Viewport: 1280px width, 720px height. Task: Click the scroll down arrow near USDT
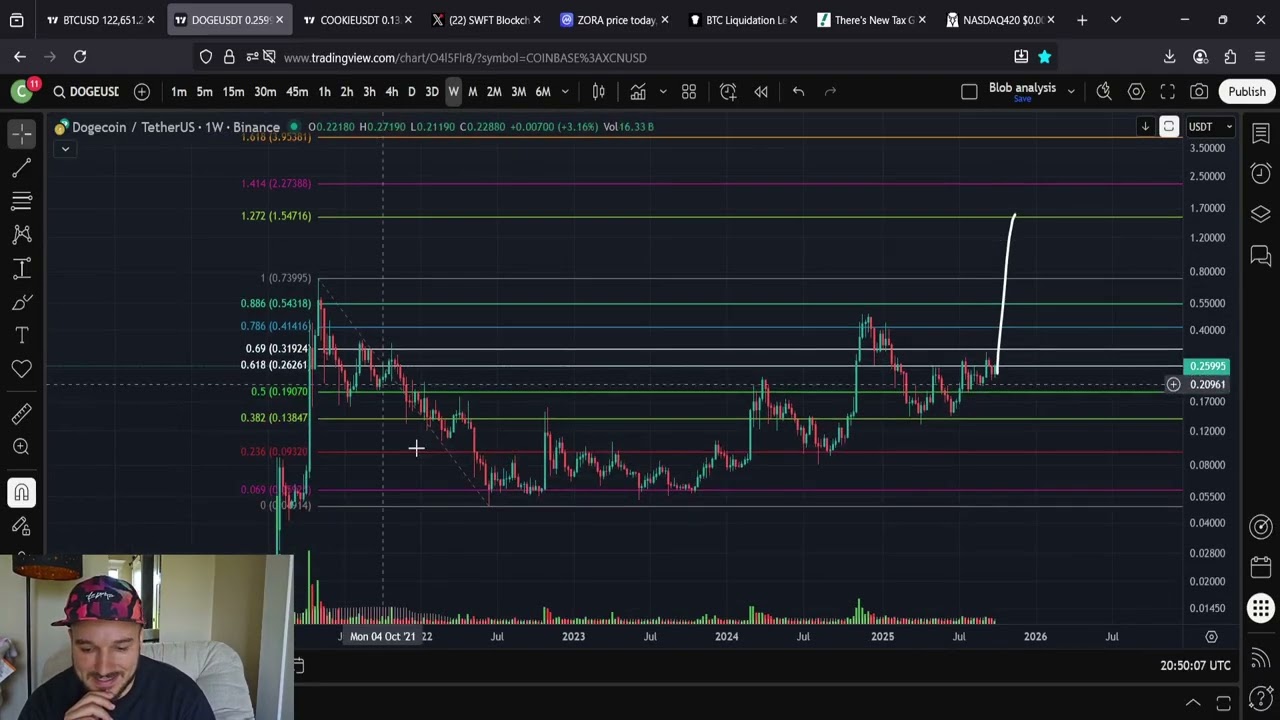[x=1145, y=127]
